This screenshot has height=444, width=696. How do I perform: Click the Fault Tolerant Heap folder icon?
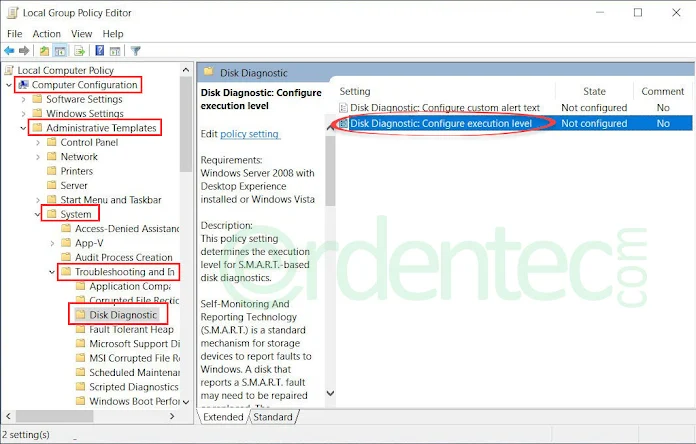80,329
